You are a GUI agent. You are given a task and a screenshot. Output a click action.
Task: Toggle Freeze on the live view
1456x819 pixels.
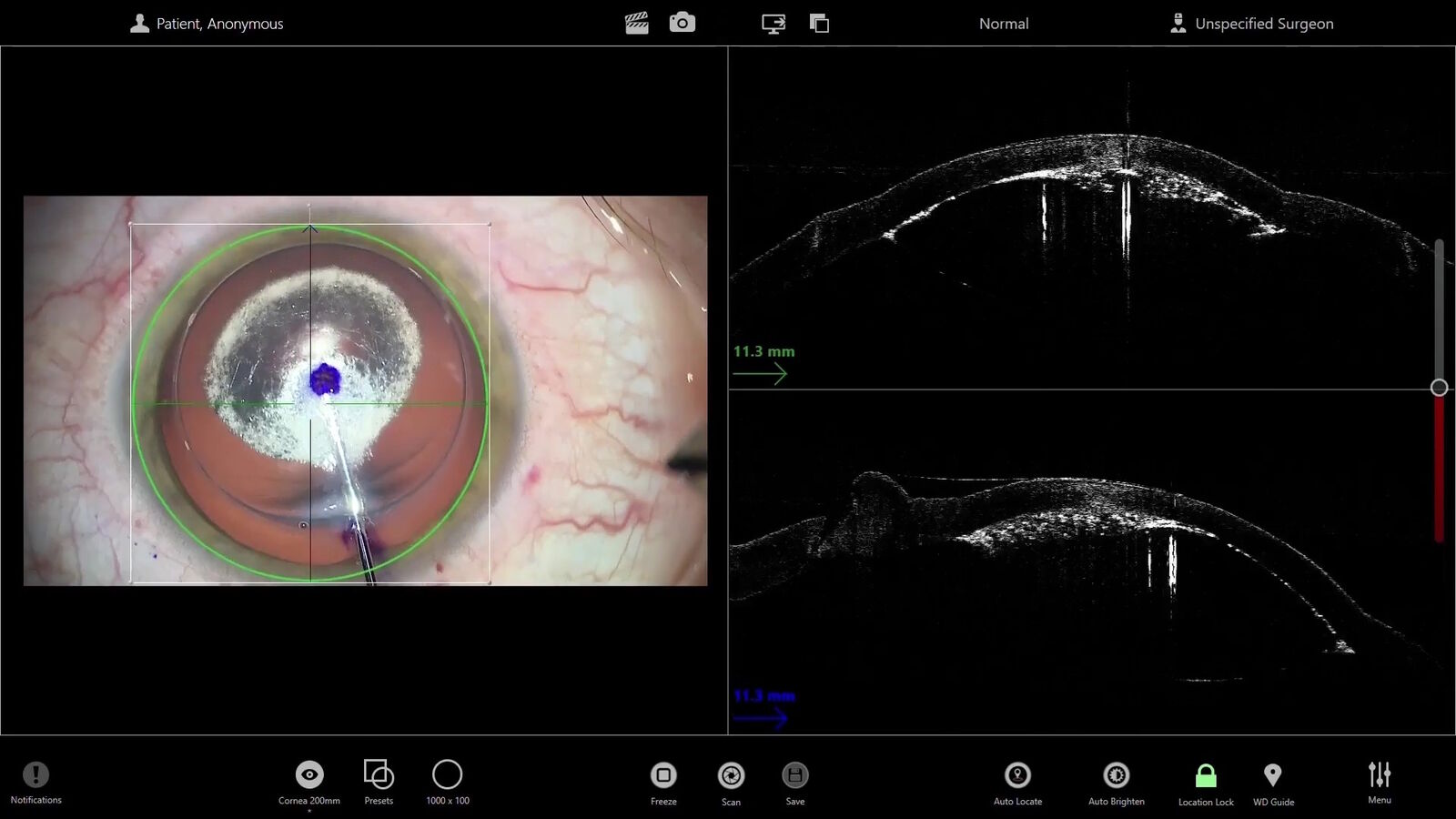(x=662, y=778)
